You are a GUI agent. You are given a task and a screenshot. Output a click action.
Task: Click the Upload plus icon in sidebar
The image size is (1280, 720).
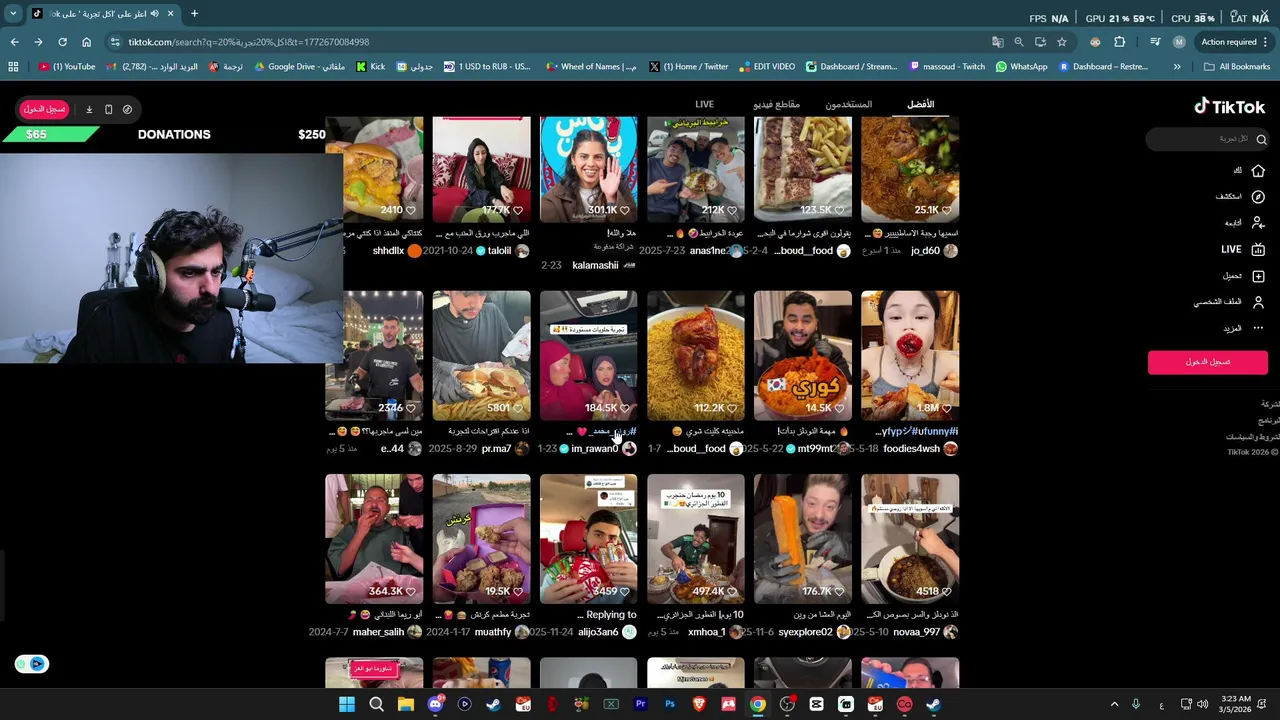coord(1258,276)
